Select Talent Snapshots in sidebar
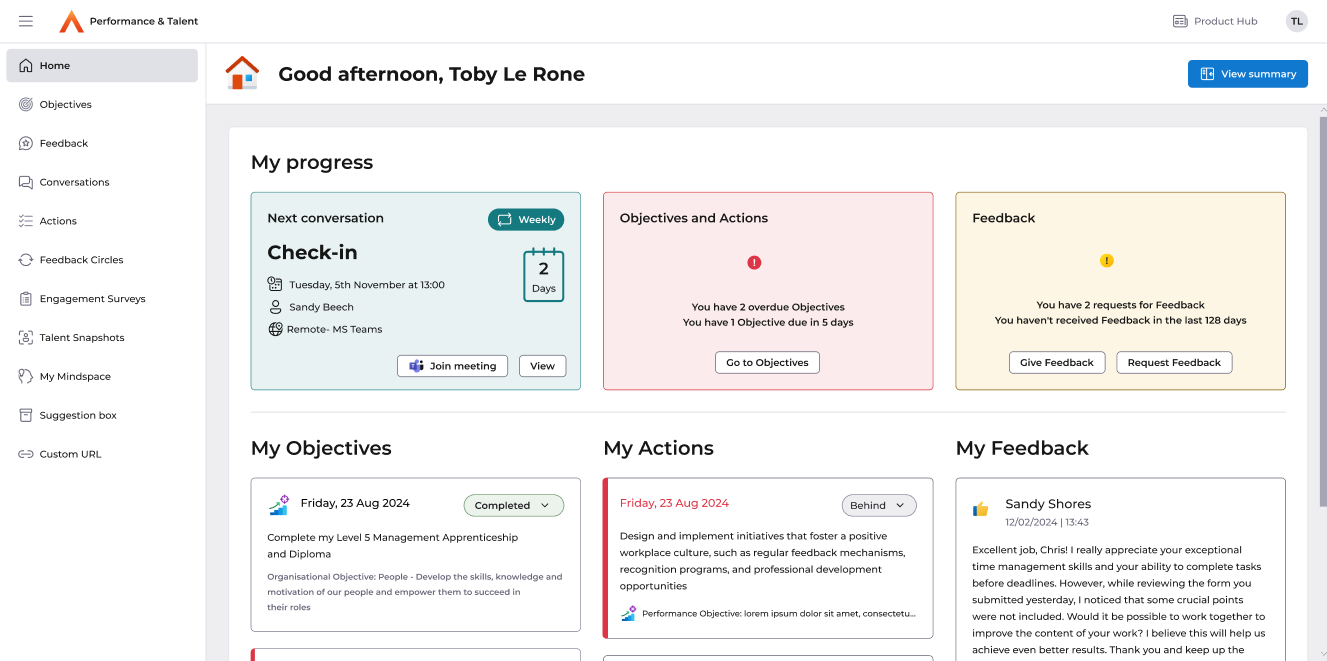The height and width of the screenshot is (661, 1327). (82, 338)
